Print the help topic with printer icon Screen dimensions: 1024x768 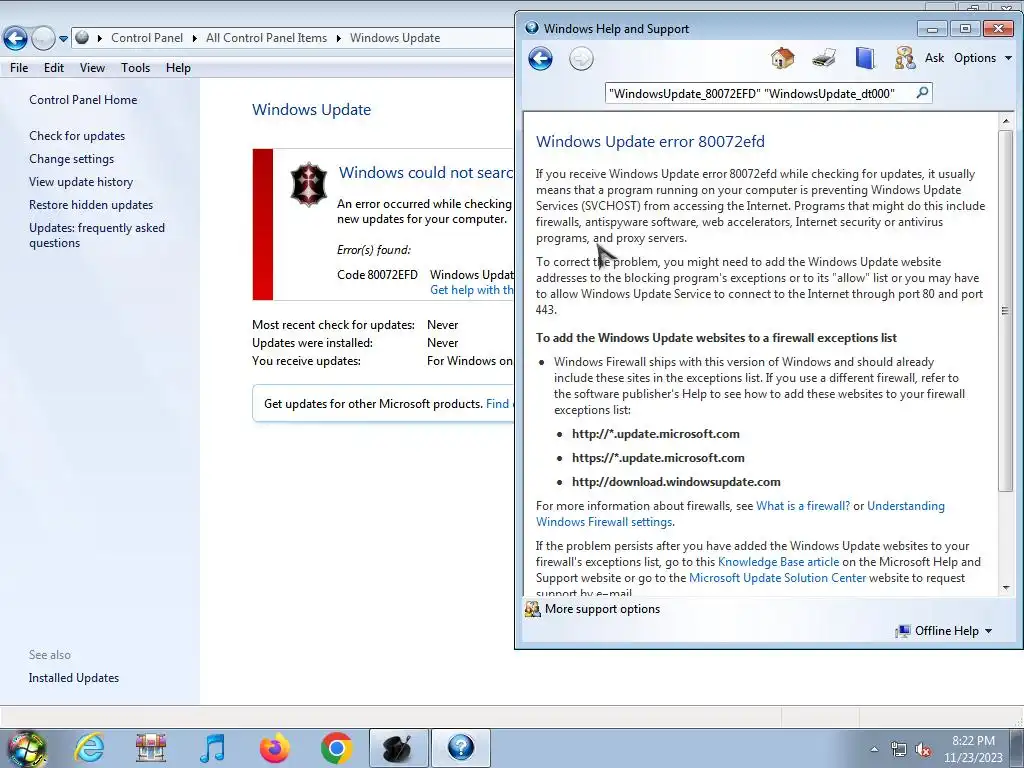(x=824, y=58)
